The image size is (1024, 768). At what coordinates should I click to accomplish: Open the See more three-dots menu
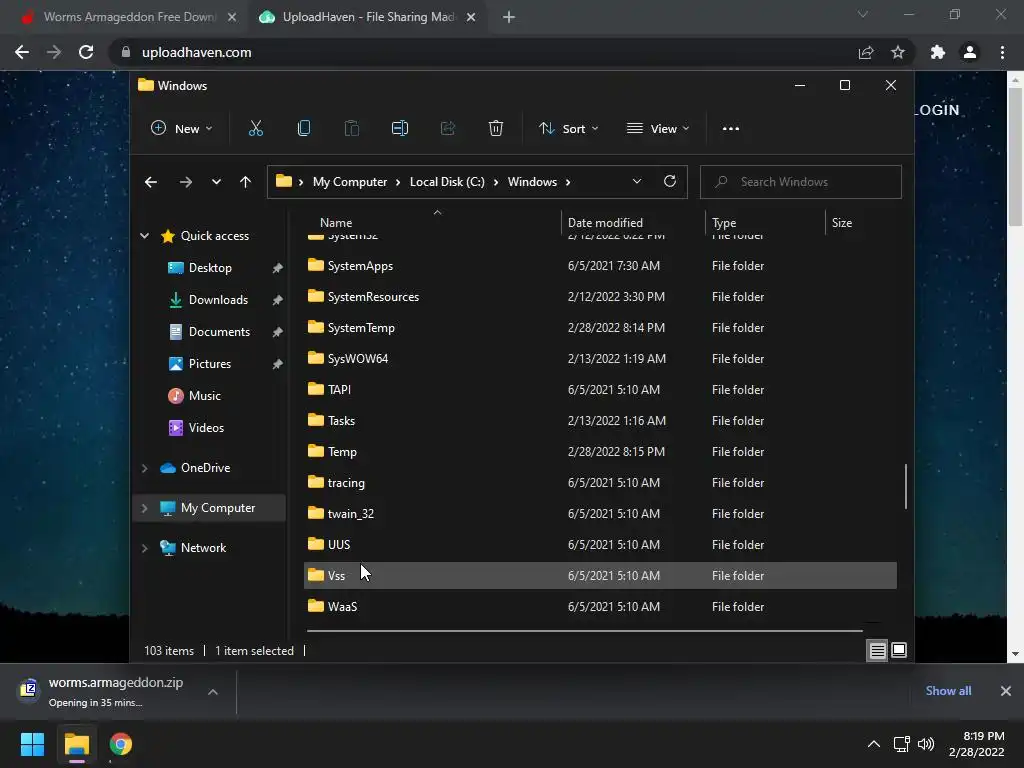[x=731, y=129]
